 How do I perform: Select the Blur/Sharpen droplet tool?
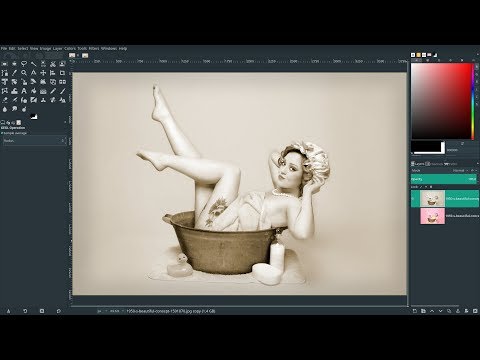[x=5, y=109]
